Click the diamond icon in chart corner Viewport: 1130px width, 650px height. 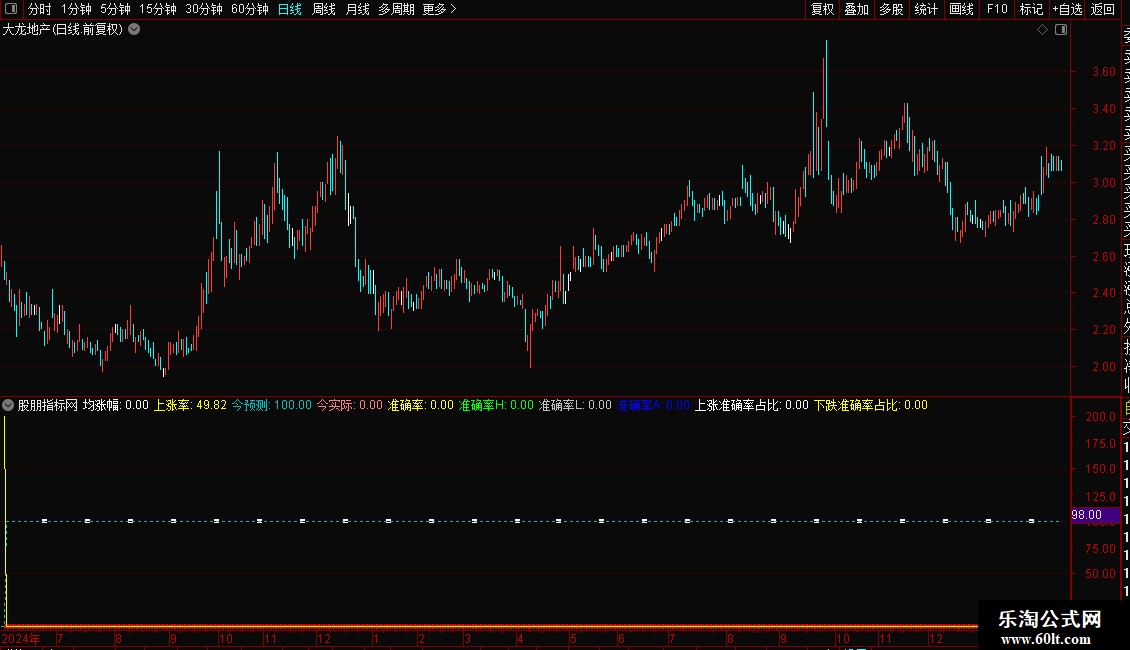(x=1042, y=30)
